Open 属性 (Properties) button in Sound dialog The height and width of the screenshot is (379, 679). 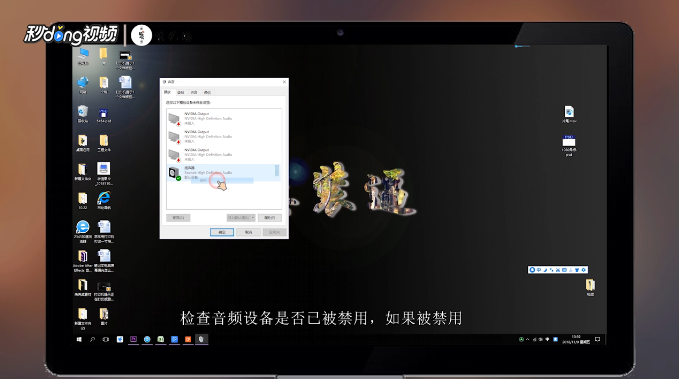pos(270,217)
